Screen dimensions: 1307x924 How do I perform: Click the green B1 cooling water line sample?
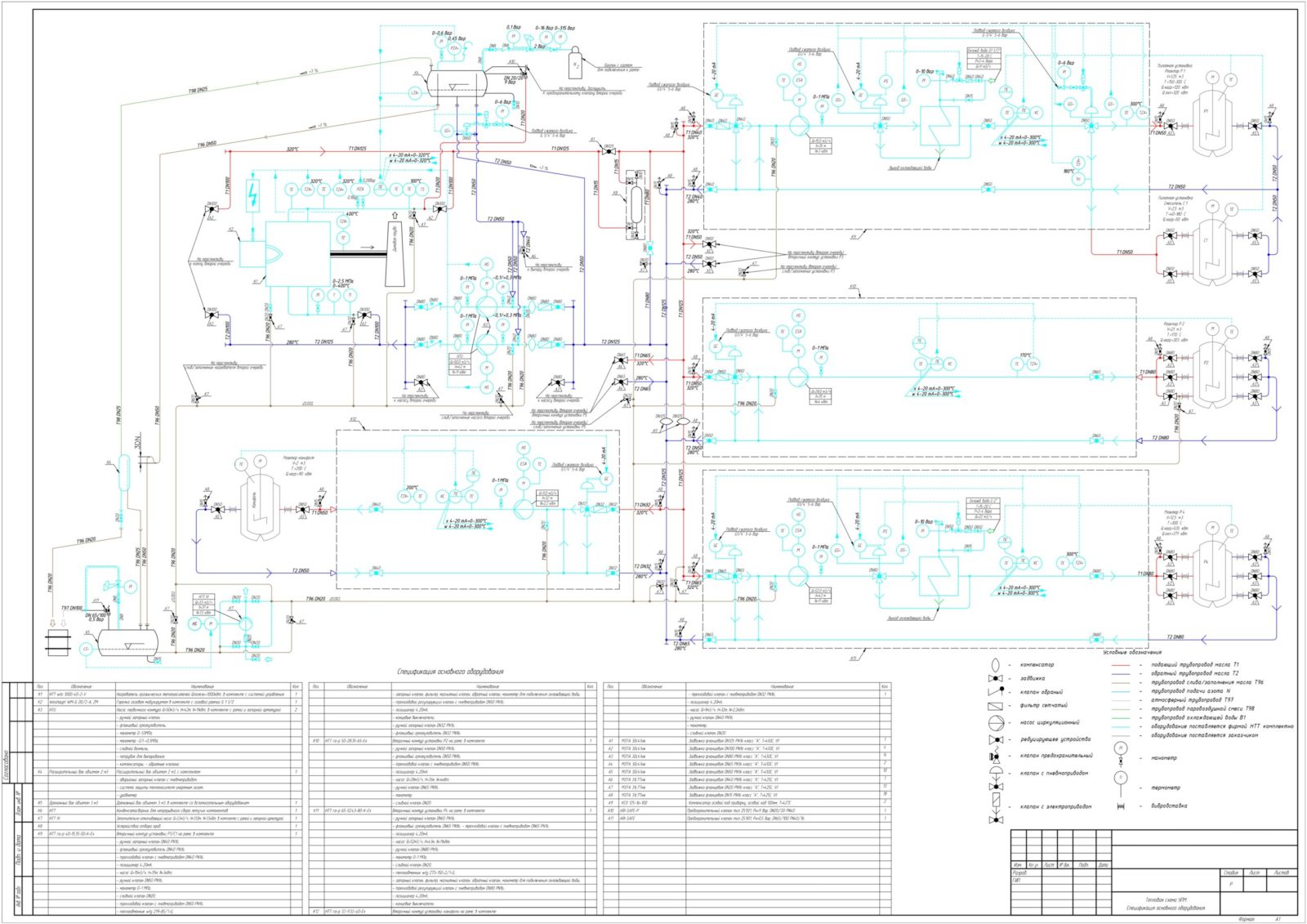1121,718
